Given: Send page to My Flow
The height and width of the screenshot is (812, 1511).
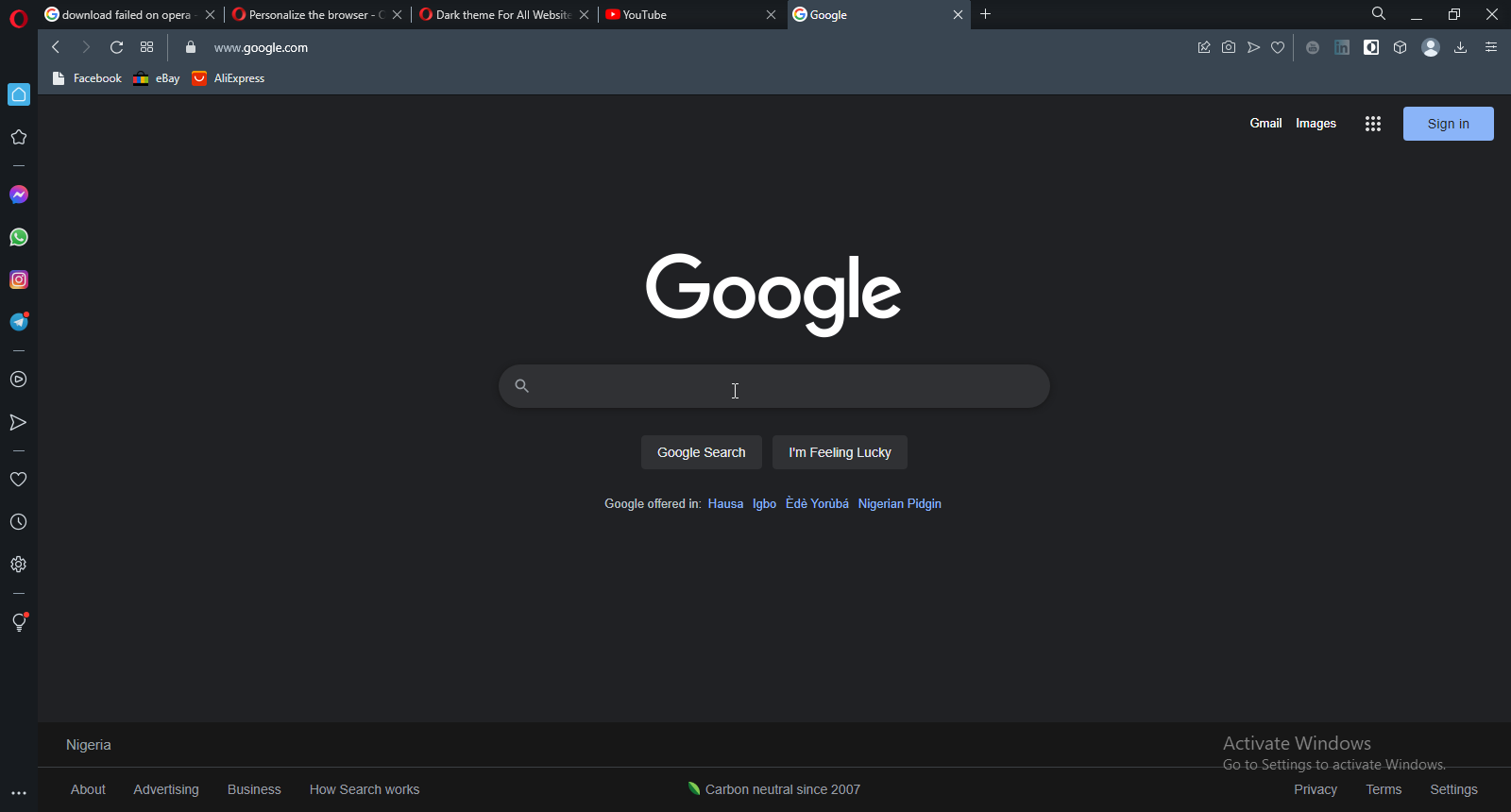Looking at the screenshot, I should tap(1253, 47).
